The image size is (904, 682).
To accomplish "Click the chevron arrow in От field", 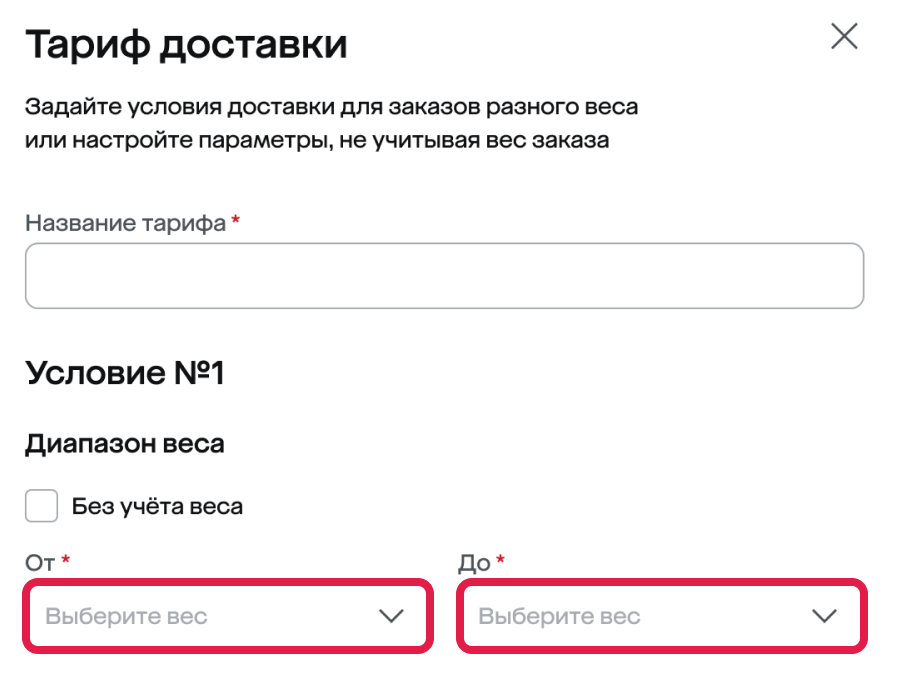I will click(x=391, y=616).
